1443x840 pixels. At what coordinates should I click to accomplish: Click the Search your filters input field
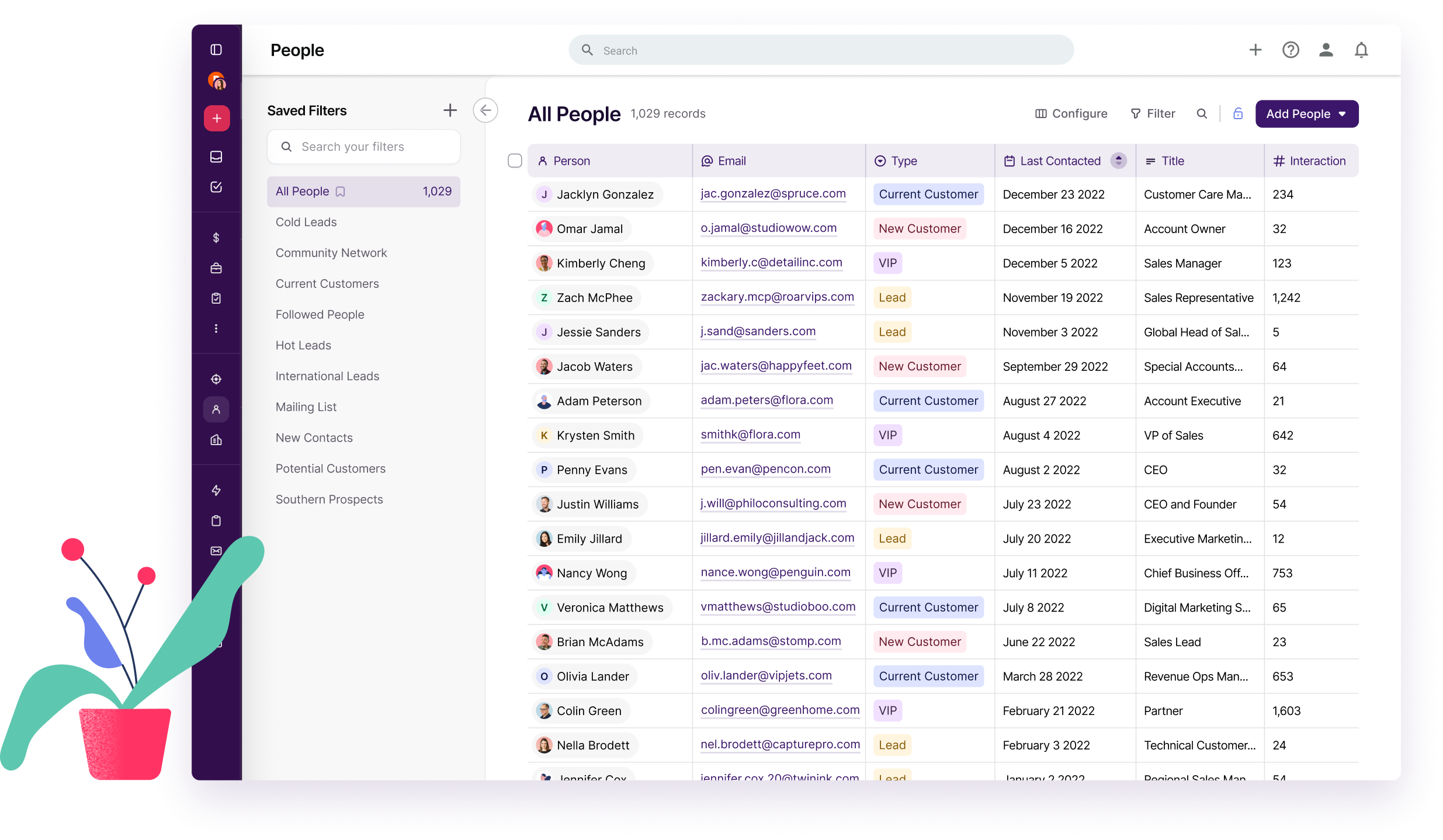point(363,147)
